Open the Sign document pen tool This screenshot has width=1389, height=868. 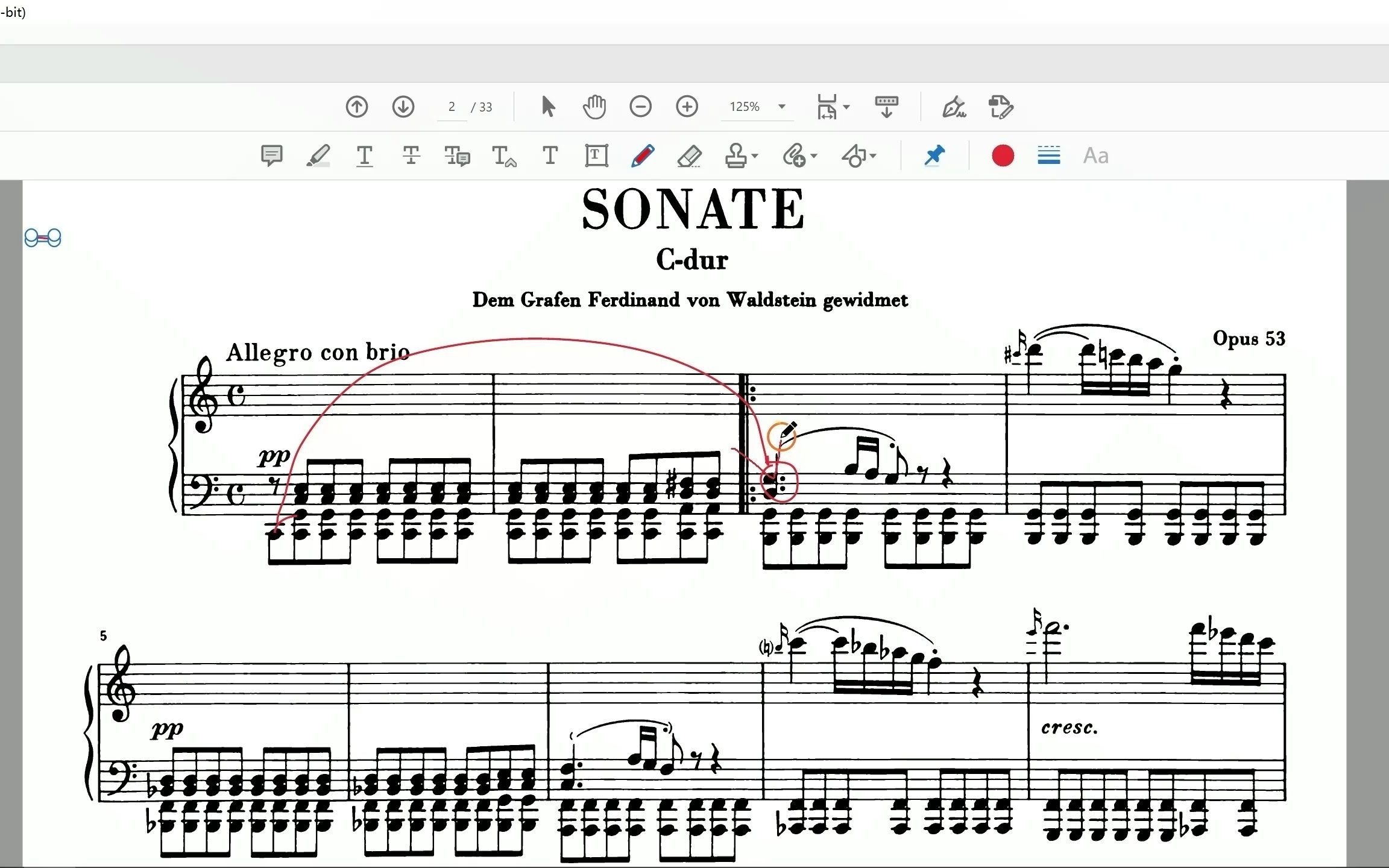(x=954, y=107)
